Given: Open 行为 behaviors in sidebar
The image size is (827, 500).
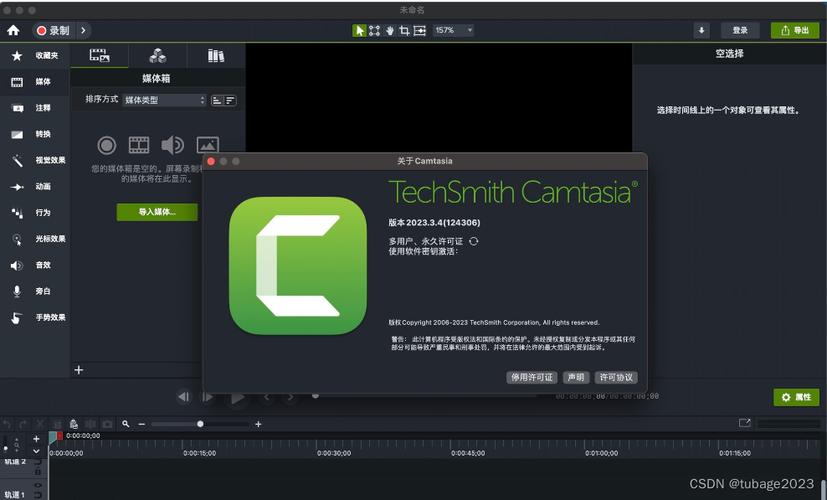Looking at the screenshot, I should pos(35,213).
